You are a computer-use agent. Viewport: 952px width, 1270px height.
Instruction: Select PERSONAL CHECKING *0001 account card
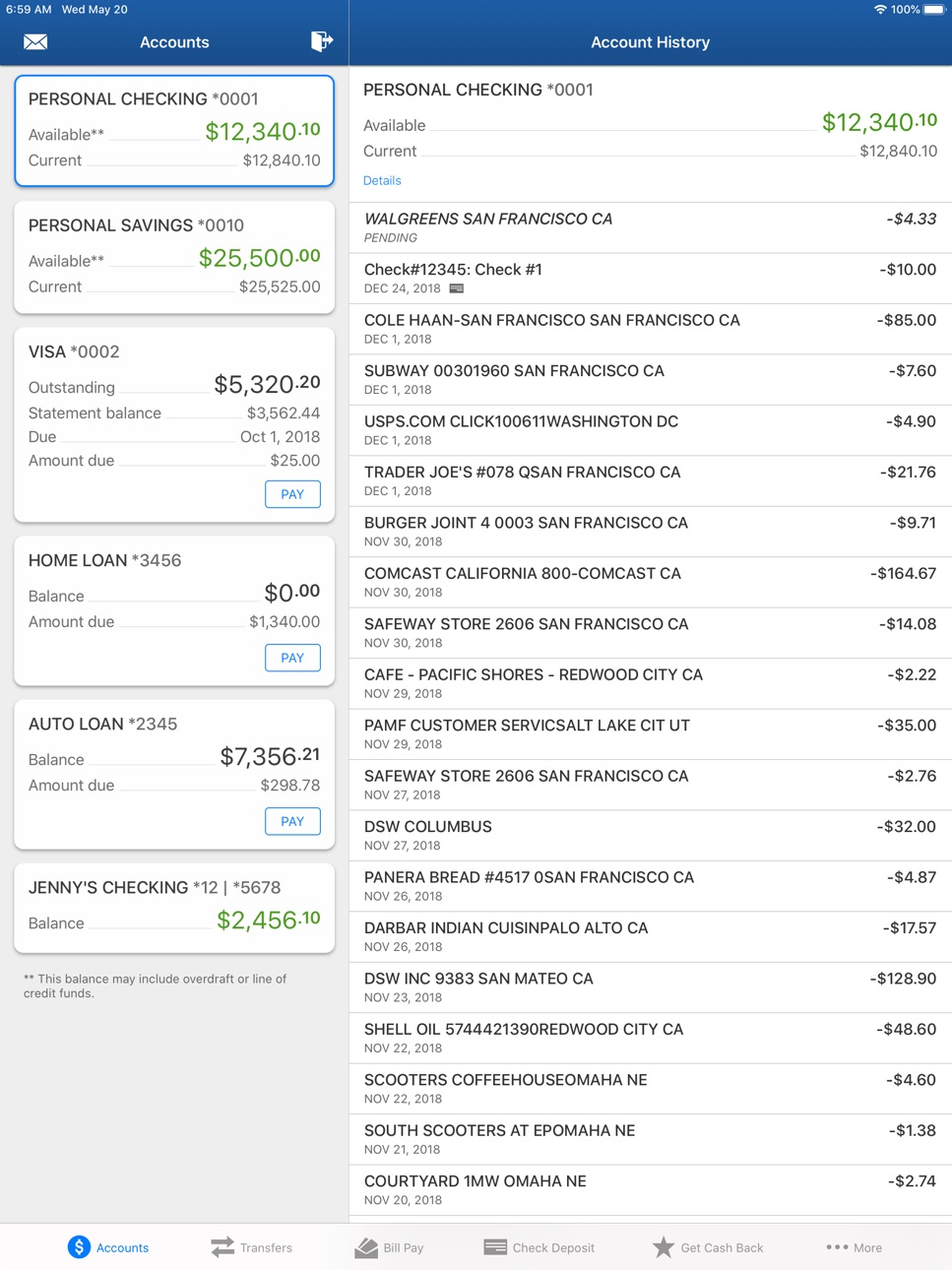tap(174, 130)
